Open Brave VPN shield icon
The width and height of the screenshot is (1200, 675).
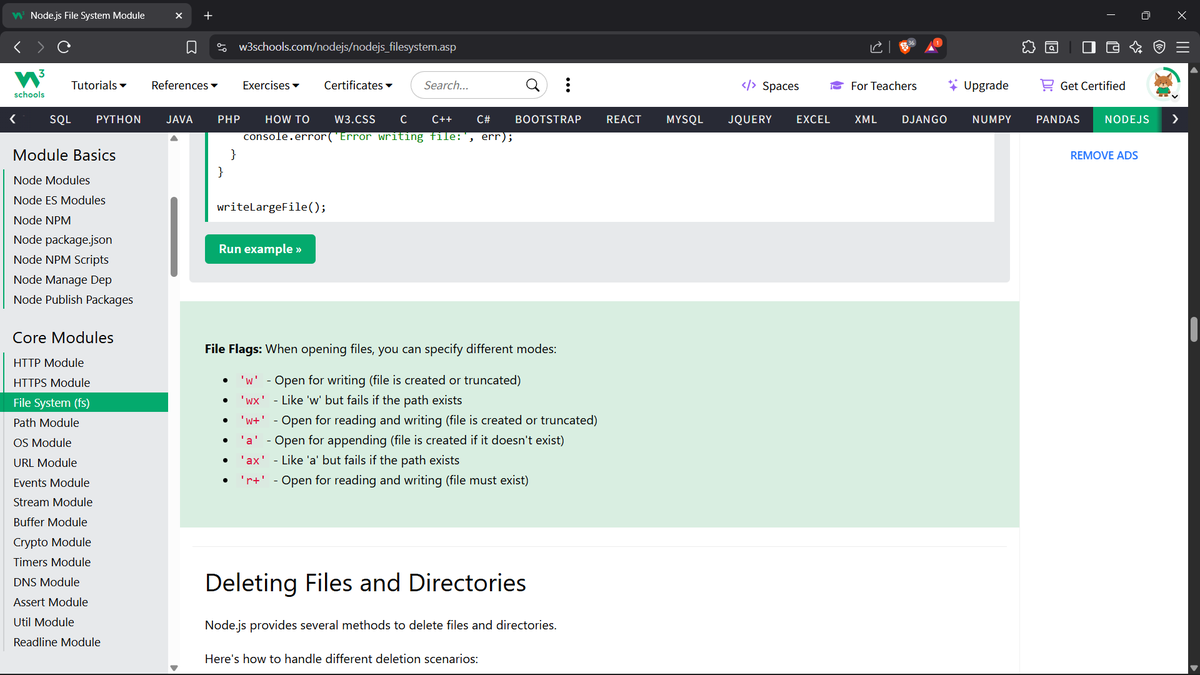coord(1158,47)
